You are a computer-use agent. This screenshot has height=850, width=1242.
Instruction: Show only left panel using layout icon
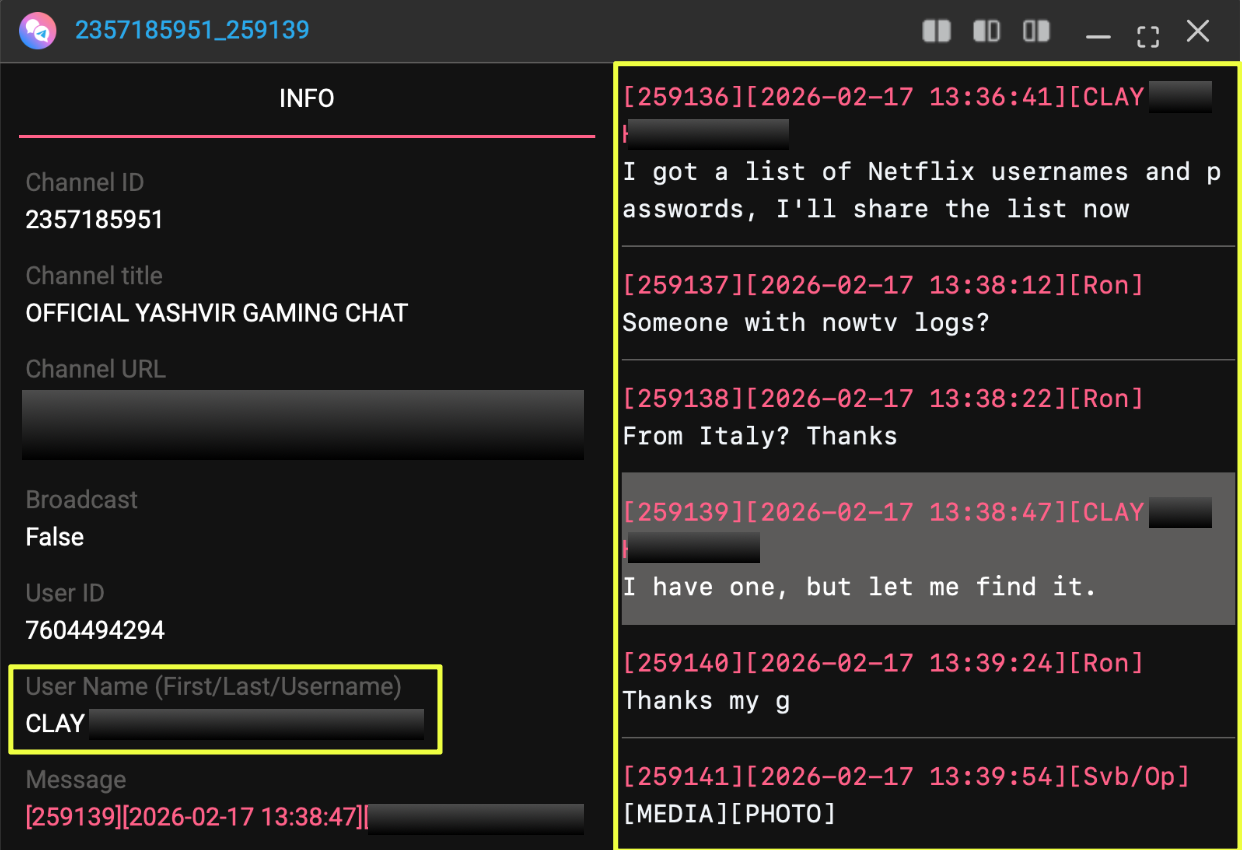pyautogui.click(x=986, y=32)
